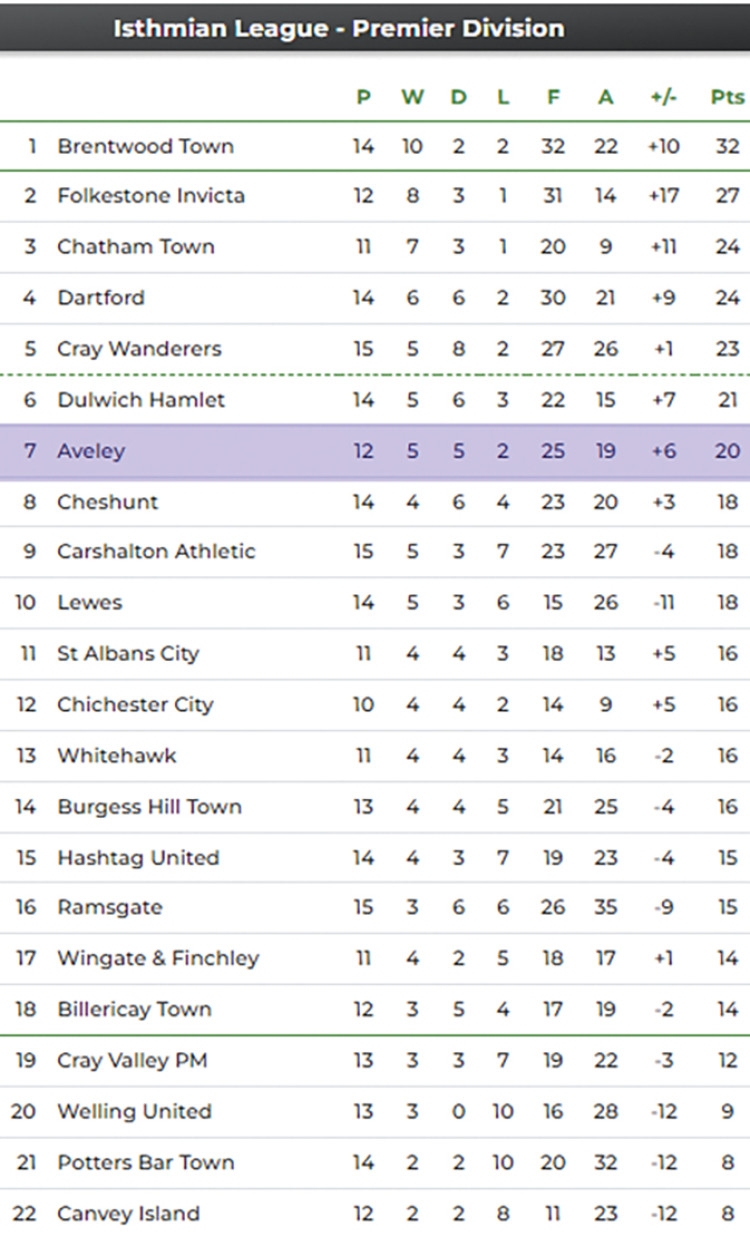Open Cray Valley PM team link
750x1237 pixels.
(132, 1060)
